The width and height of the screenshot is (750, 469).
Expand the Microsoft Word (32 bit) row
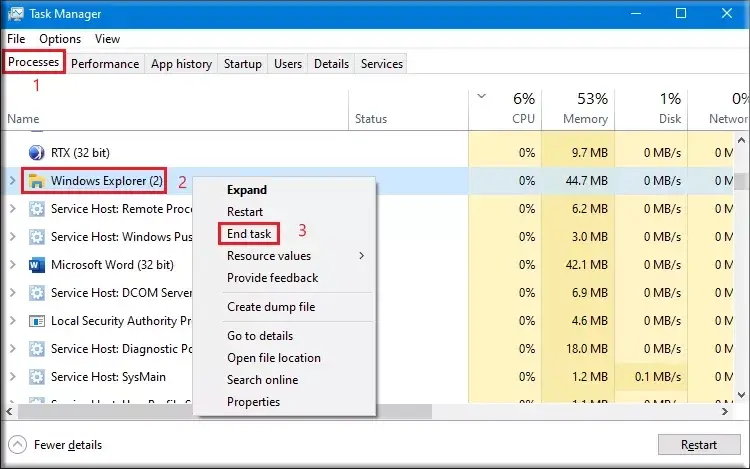pos(12,265)
